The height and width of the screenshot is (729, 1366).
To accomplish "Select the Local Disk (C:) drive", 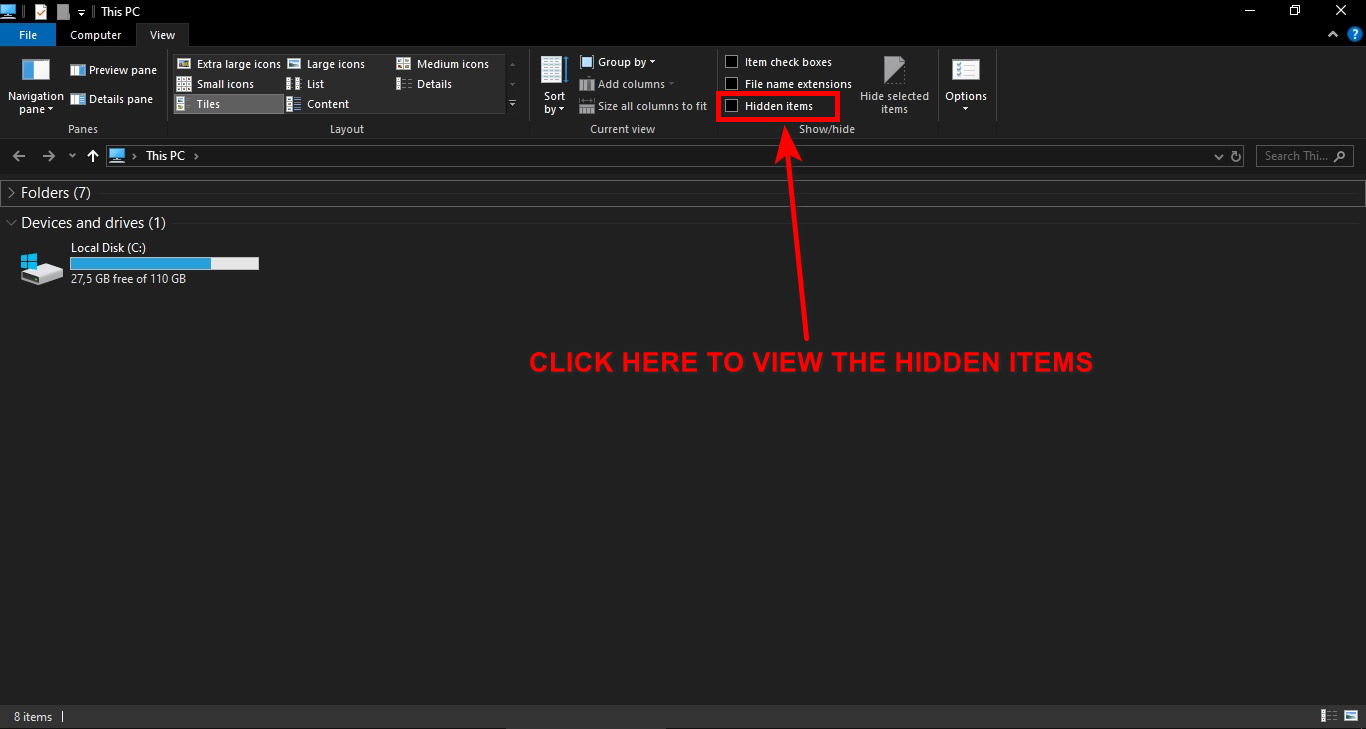I will click(140, 263).
